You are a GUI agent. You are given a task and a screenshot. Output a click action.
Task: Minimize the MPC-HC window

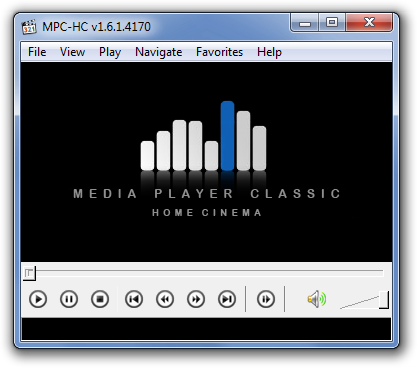[305, 23]
